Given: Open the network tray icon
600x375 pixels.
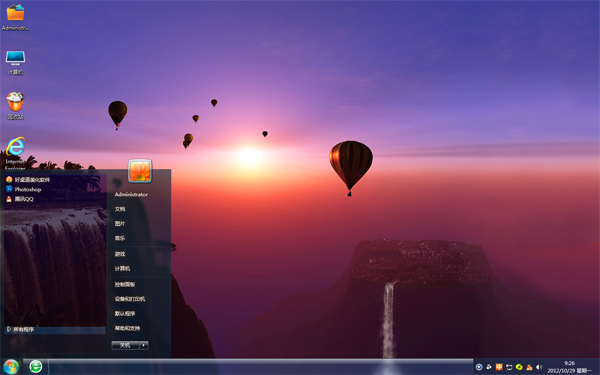Looking at the screenshot, I should click(509, 367).
